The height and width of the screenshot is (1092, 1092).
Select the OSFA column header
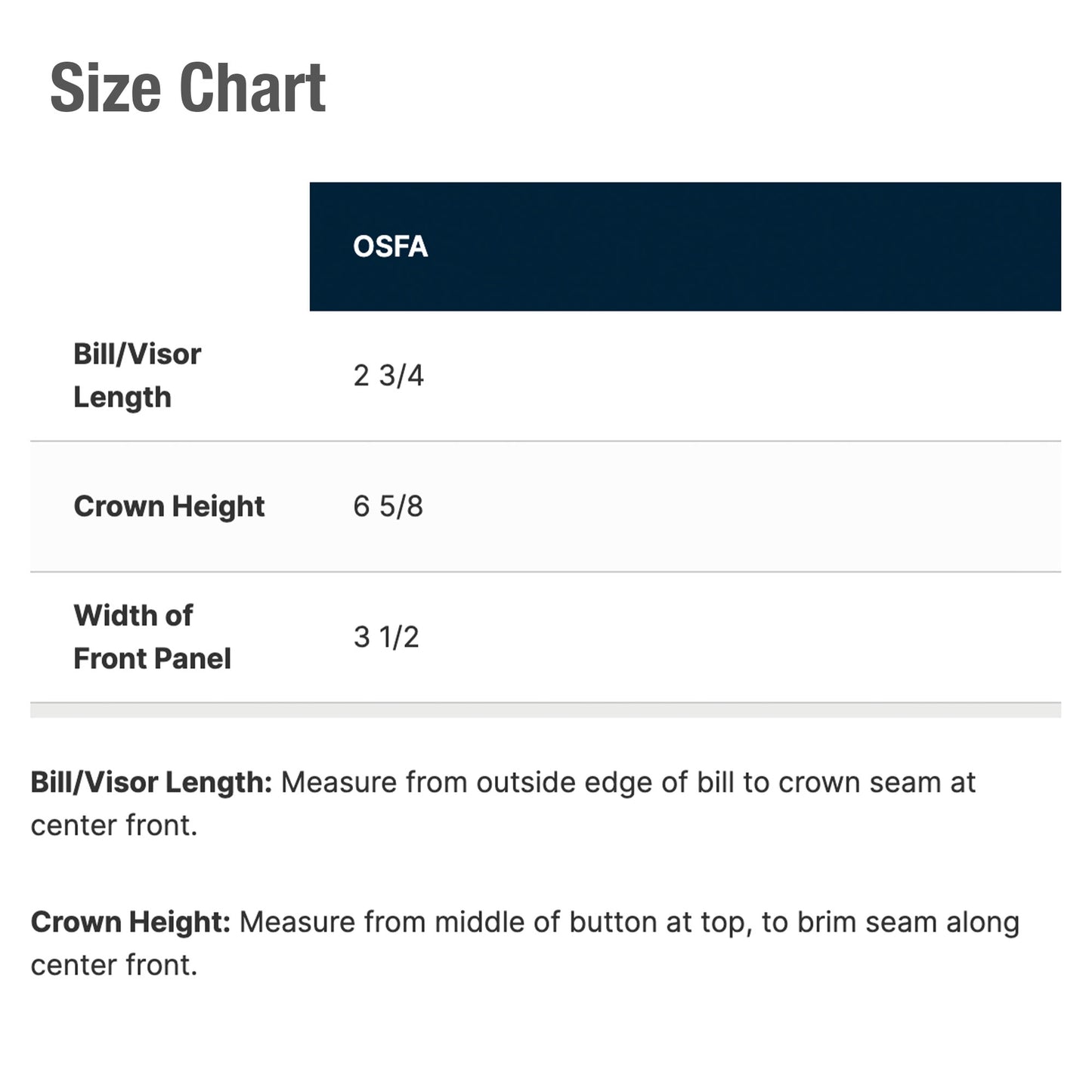(390, 246)
